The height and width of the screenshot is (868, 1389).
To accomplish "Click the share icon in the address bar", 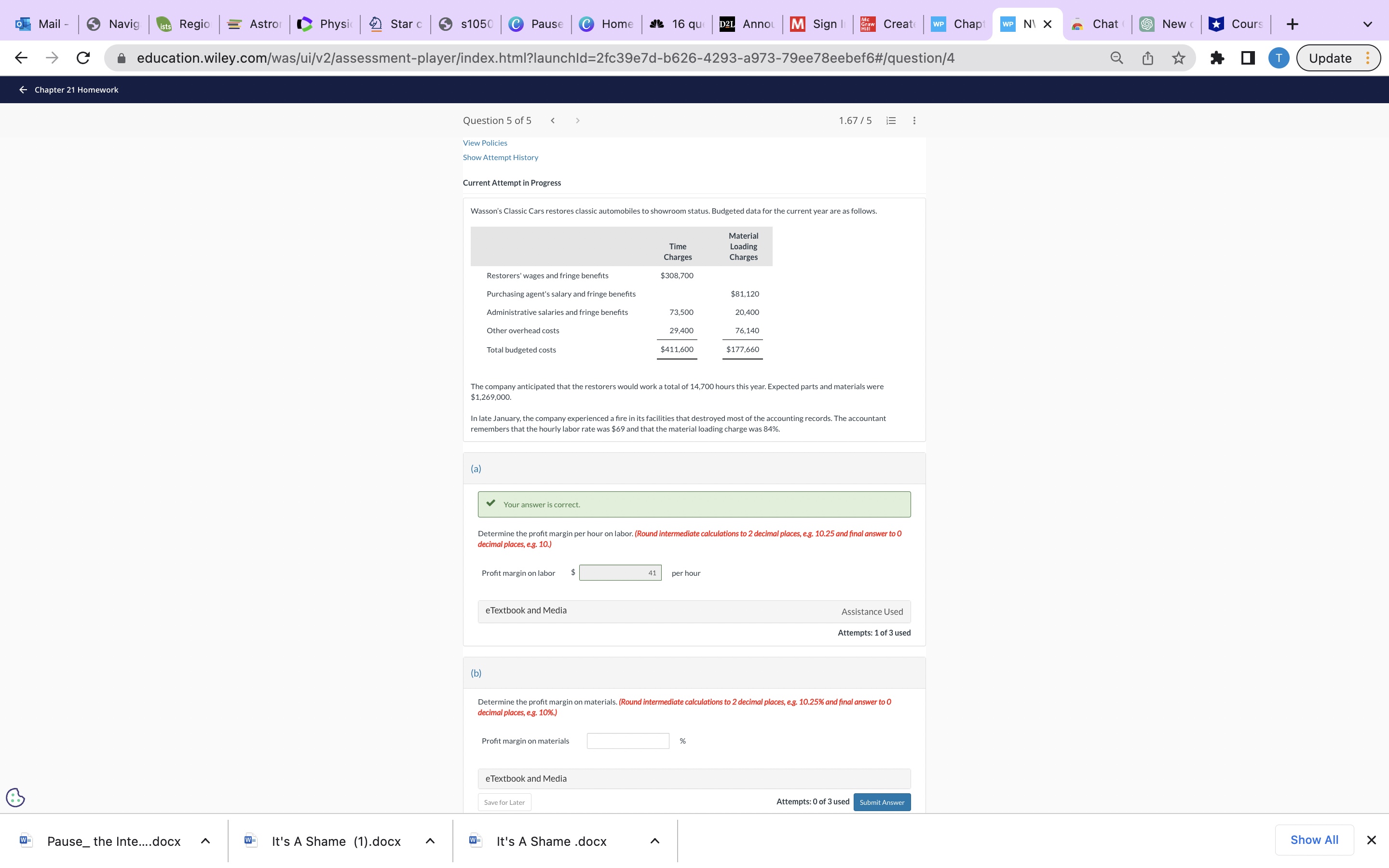I will point(1147,57).
